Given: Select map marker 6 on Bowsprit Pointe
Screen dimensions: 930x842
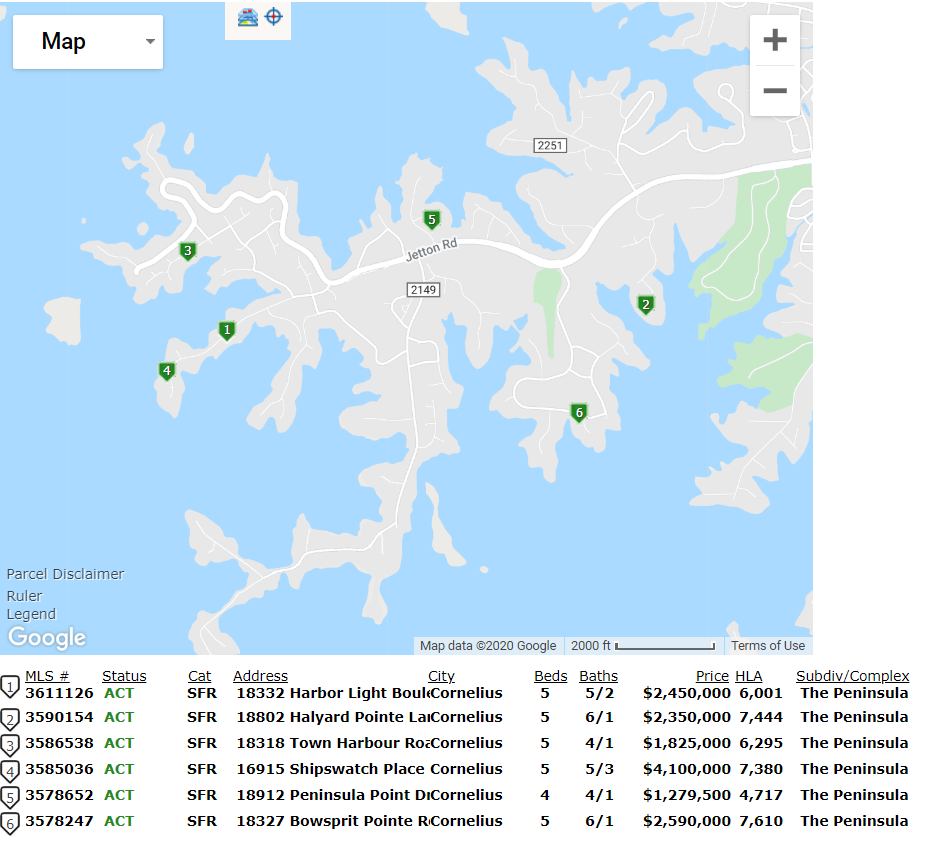Looking at the screenshot, I should [x=579, y=413].
